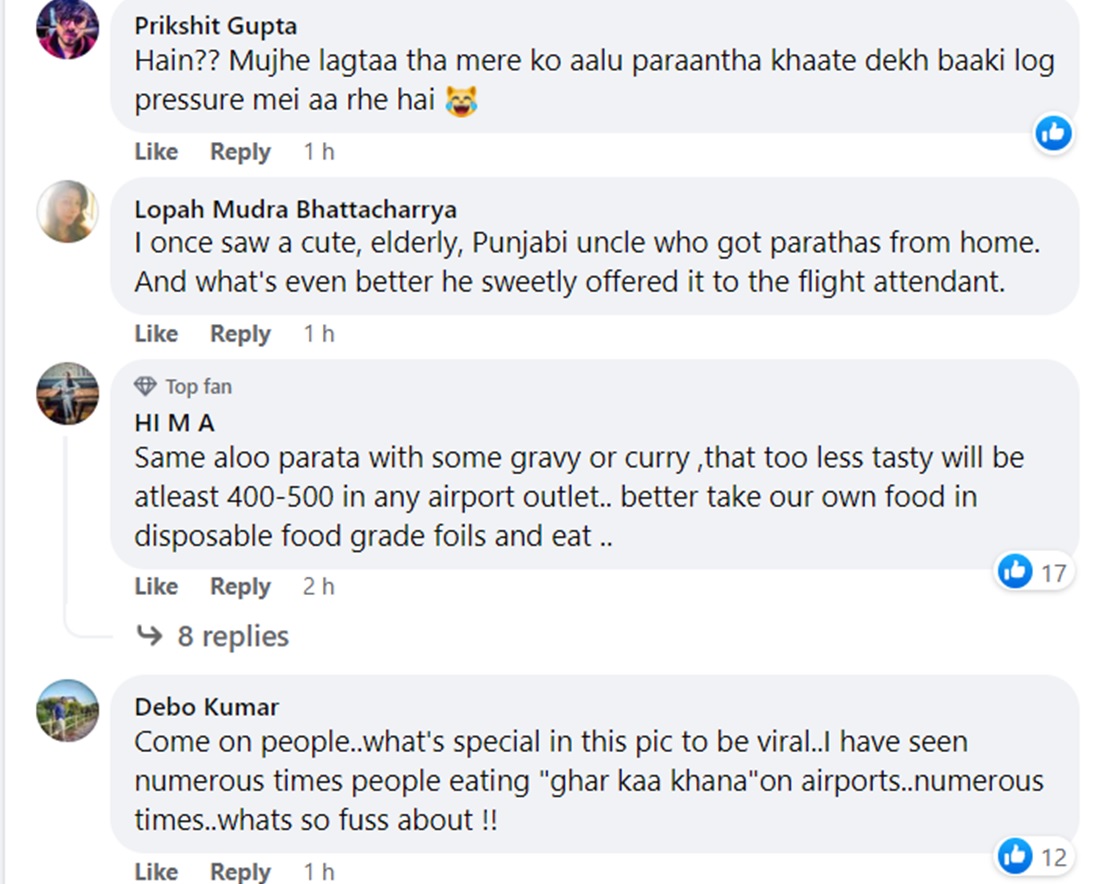Like Debo Kumar's comment
This screenshot has height=884, width=1104.
point(156,871)
